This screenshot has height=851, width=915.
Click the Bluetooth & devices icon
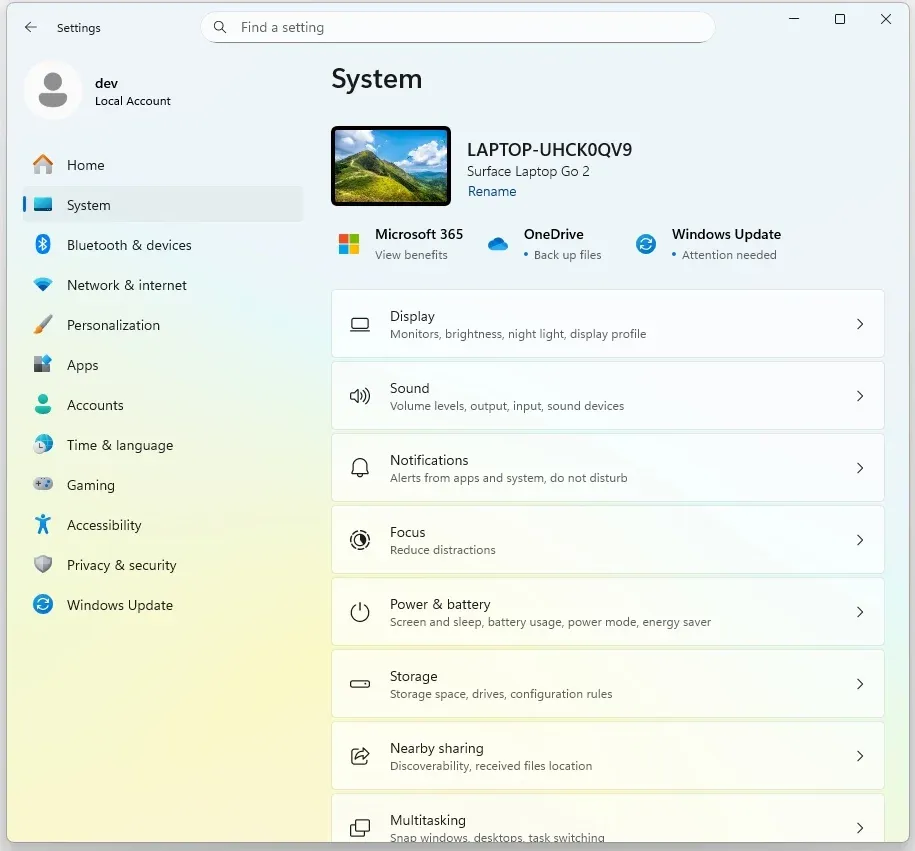pyautogui.click(x=43, y=245)
